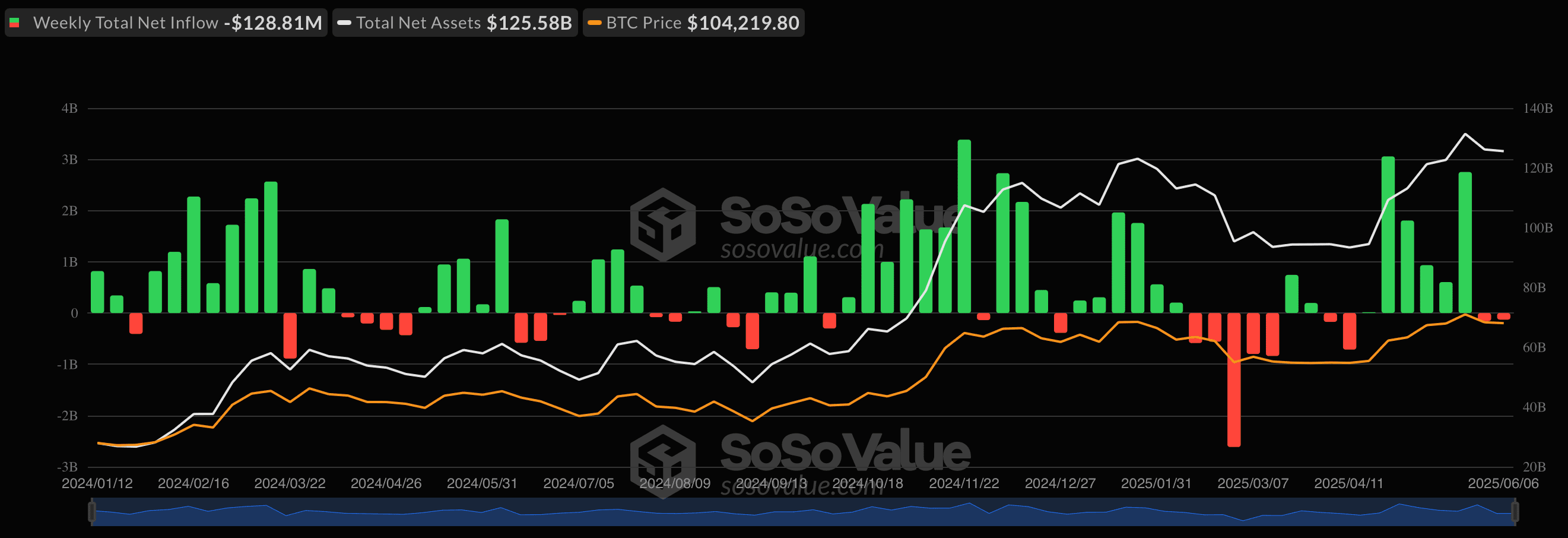Click the 2024/04/26 x-axis date label
This screenshot has width=1568, height=538.
386,484
